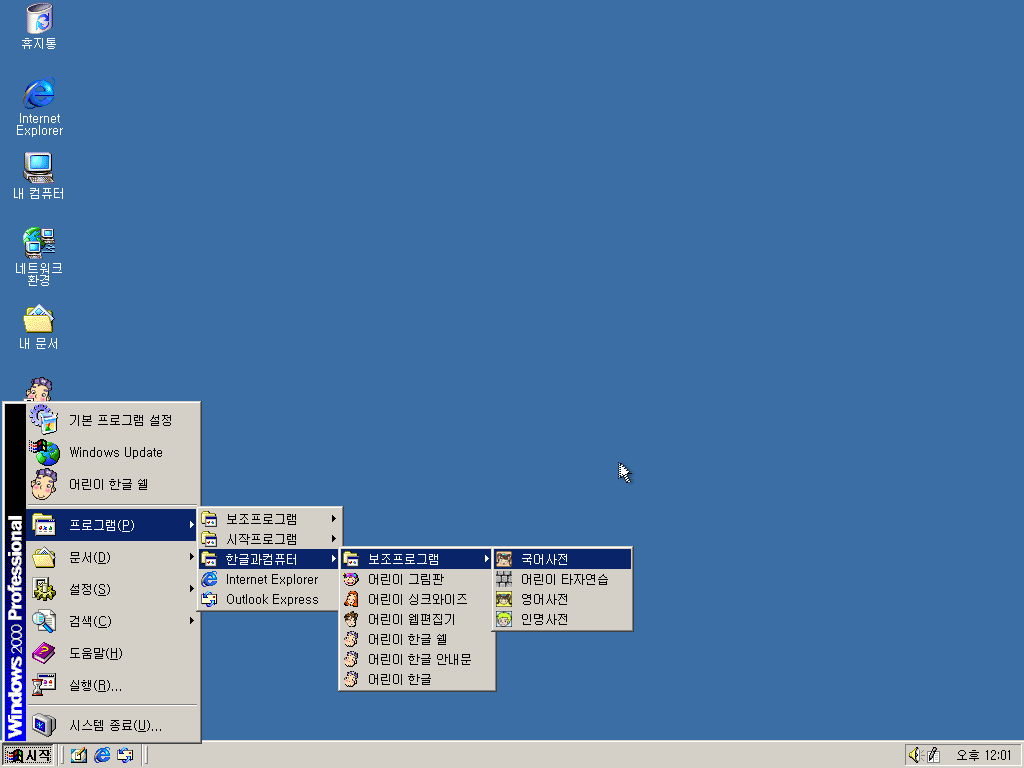Click Show Desktop quick launch icon
The height and width of the screenshot is (768, 1024).
[x=79, y=756]
